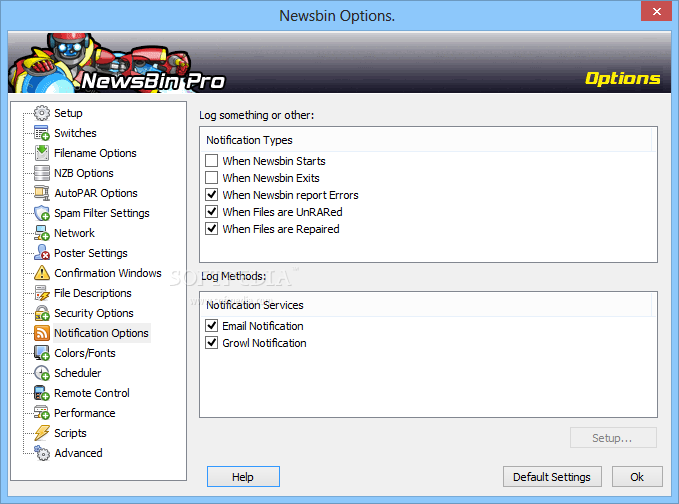
Task: Open Poster Settings page
Action: tap(91, 253)
